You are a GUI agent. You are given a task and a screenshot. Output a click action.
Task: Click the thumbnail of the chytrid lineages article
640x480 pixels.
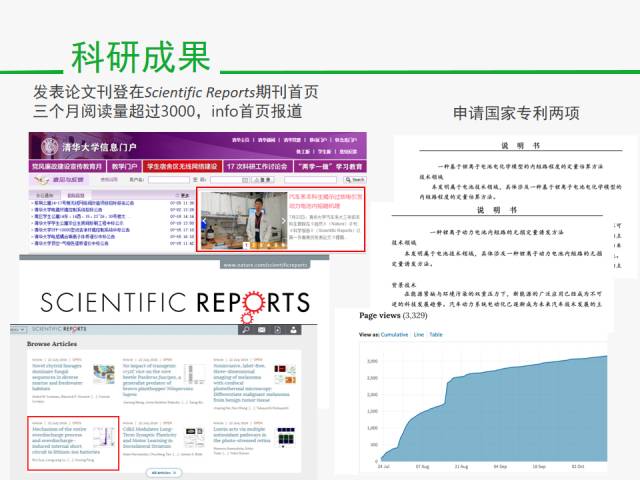(x=104, y=374)
